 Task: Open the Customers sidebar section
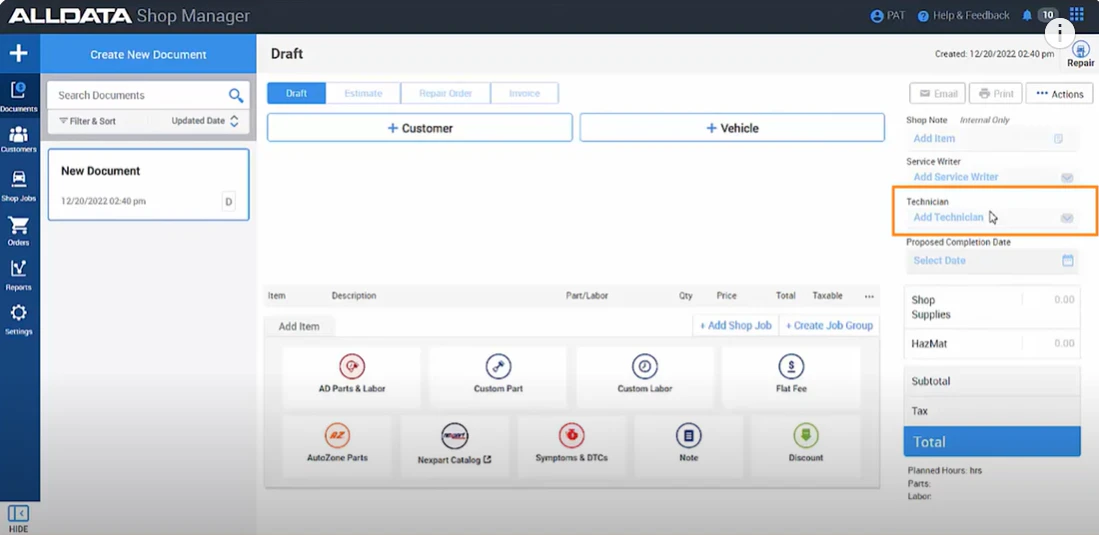pos(19,140)
